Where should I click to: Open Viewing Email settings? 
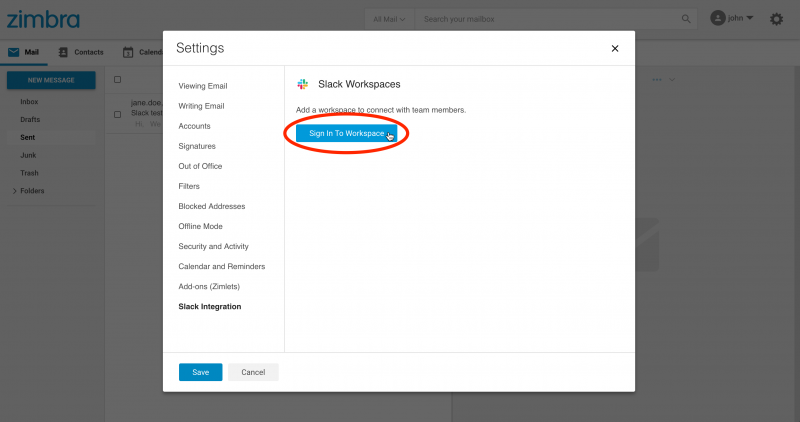tap(203, 86)
